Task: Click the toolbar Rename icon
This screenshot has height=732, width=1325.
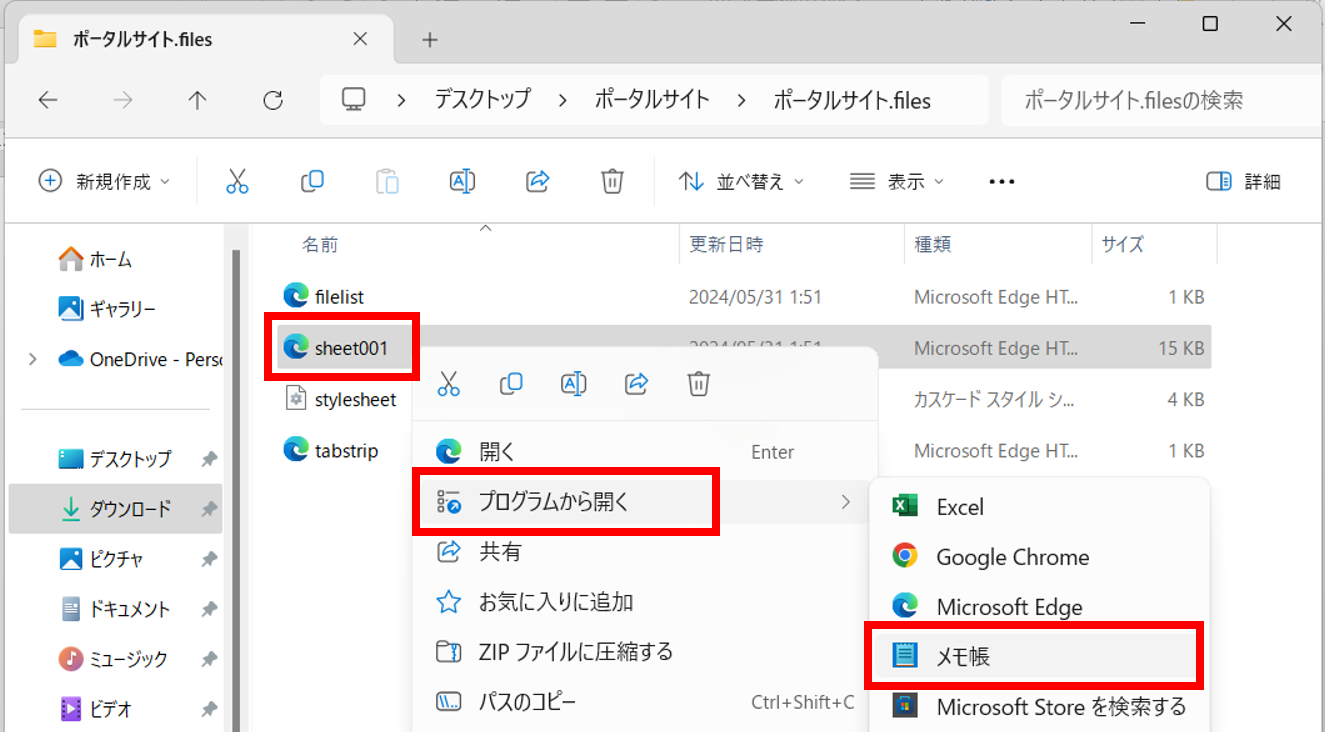Action: click(x=462, y=181)
